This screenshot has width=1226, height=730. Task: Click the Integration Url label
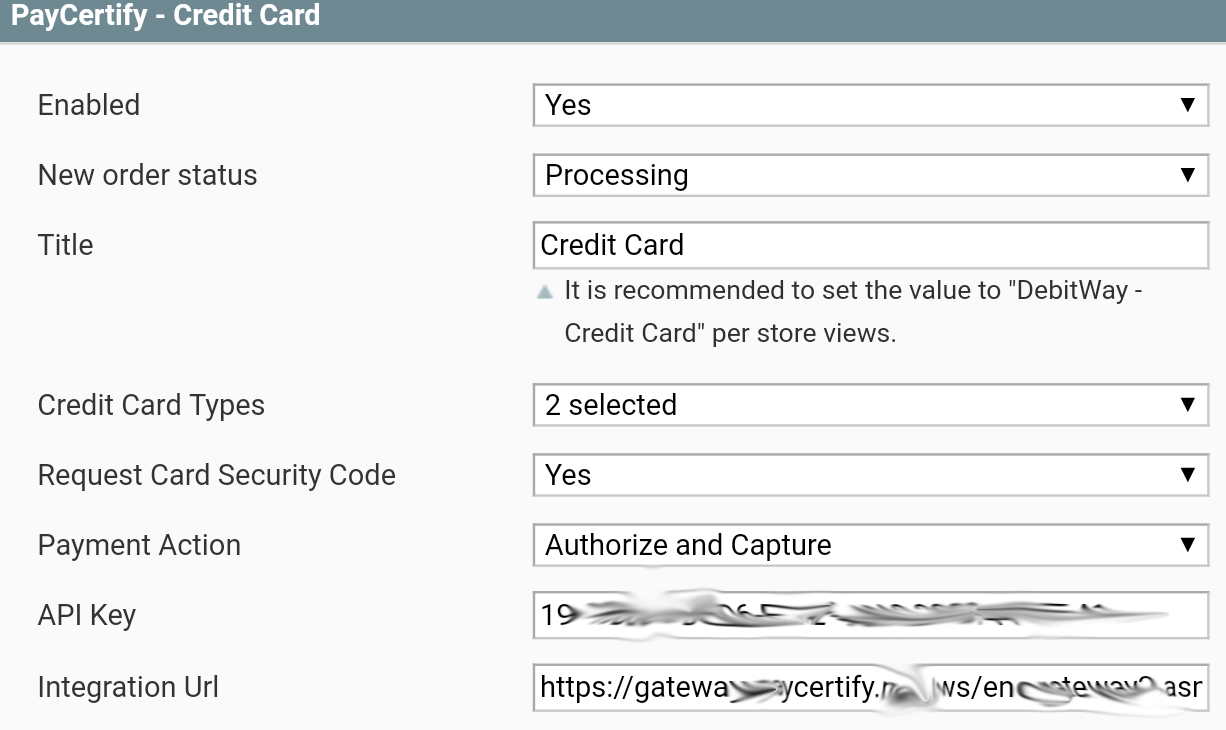click(128, 687)
